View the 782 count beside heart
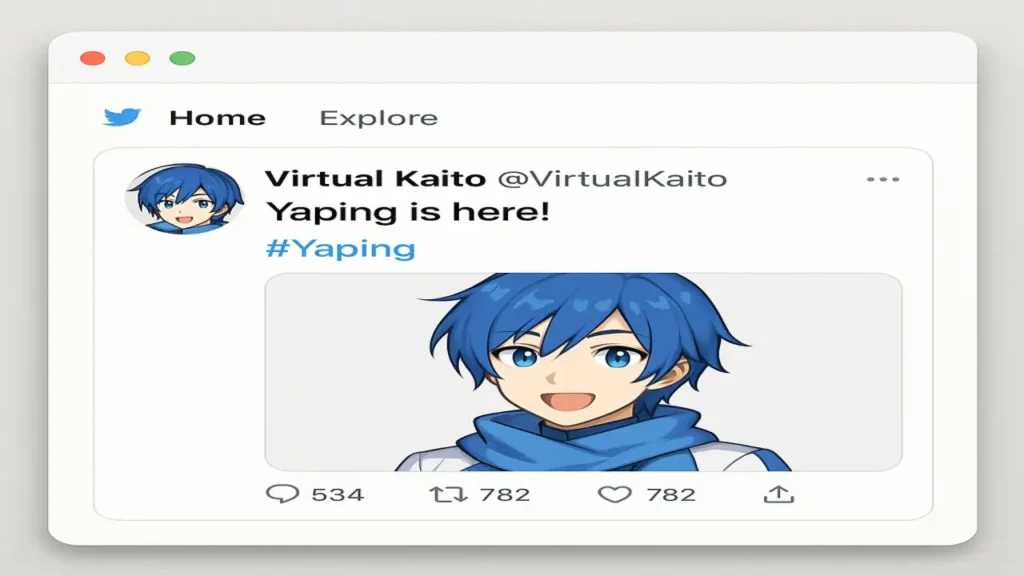 pyautogui.click(x=671, y=494)
